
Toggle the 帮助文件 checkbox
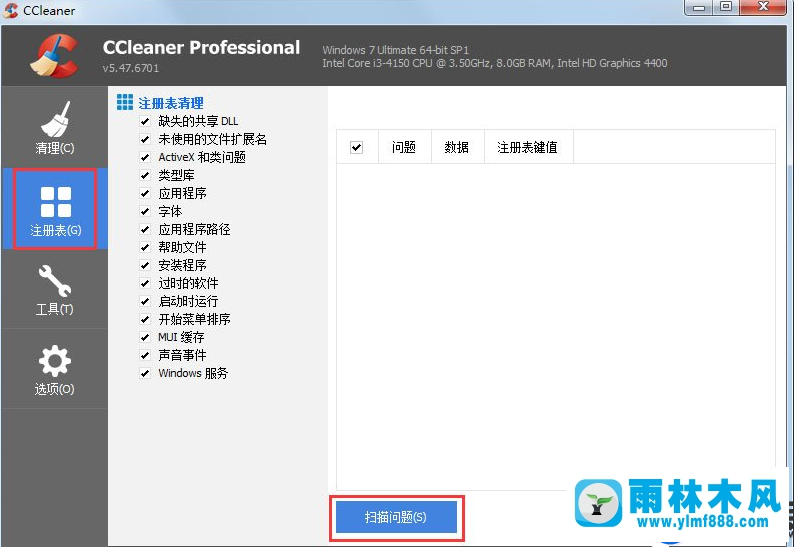click(145, 247)
